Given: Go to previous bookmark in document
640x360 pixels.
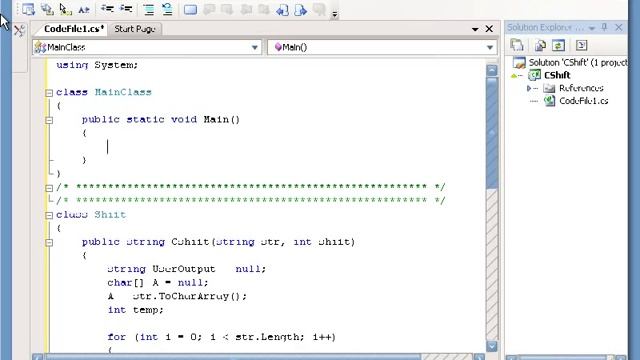Looking at the screenshot, I should [x=282, y=9].
